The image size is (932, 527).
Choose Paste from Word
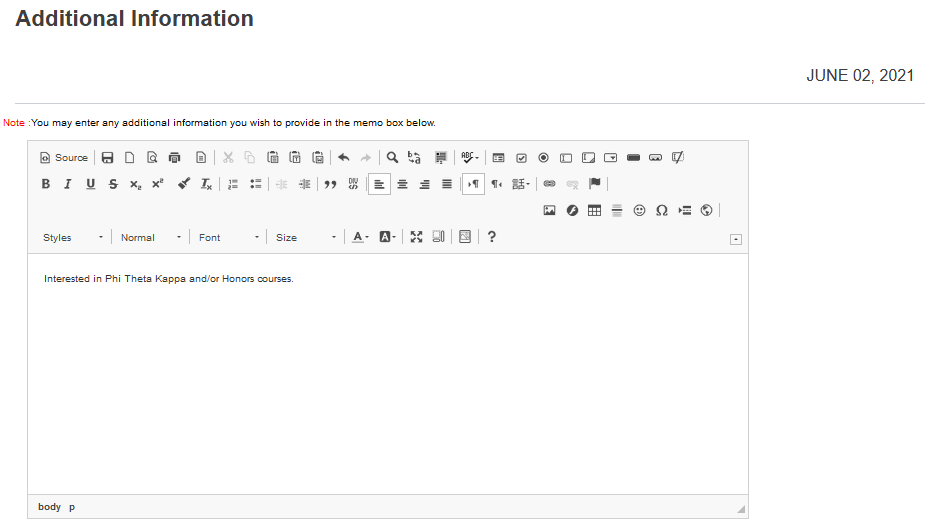tap(318, 157)
